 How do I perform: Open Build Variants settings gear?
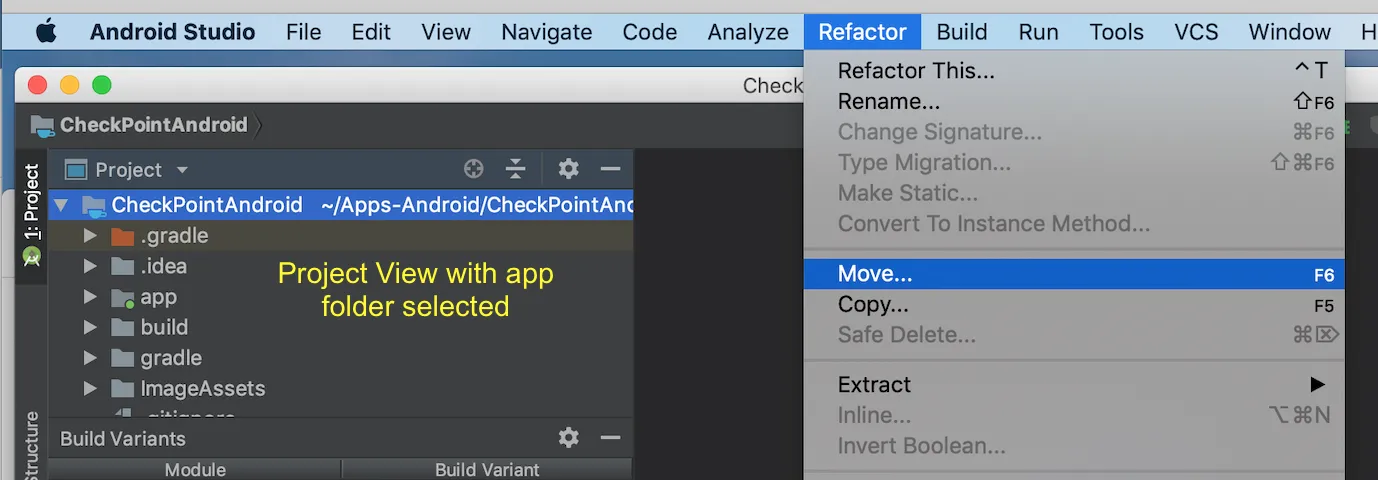click(568, 437)
